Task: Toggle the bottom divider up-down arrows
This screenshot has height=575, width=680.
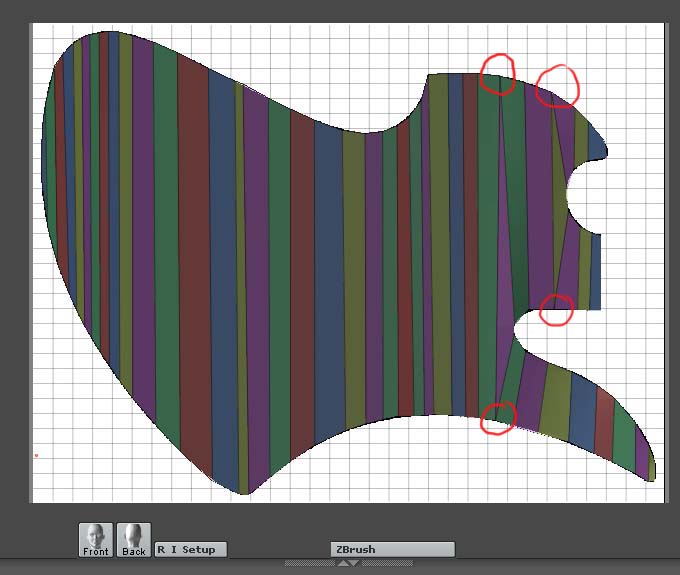Action: pos(349,563)
